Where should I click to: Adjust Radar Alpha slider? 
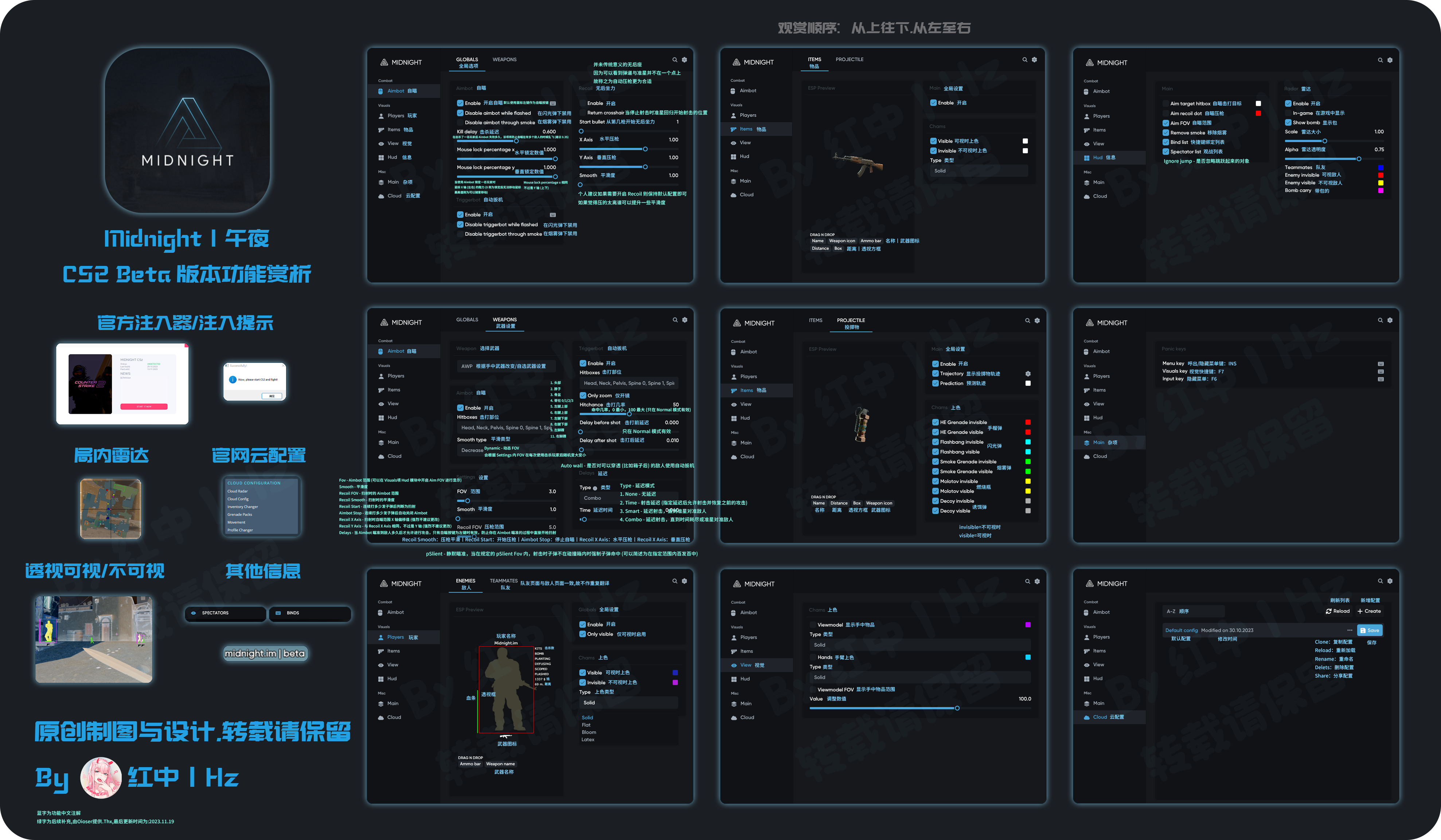click(x=1335, y=159)
